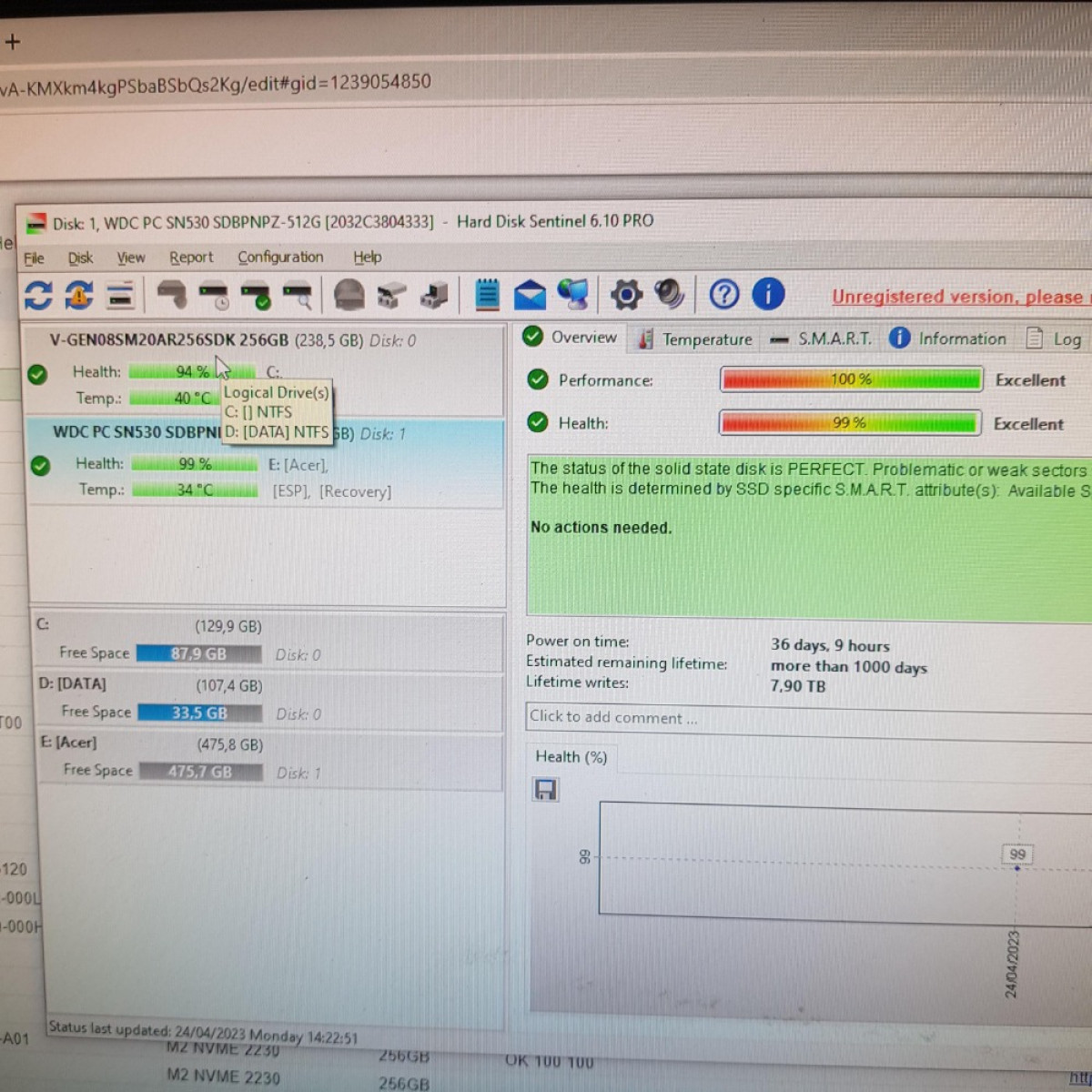Click the blue information 'i' toolbar icon

tap(768, 294)
